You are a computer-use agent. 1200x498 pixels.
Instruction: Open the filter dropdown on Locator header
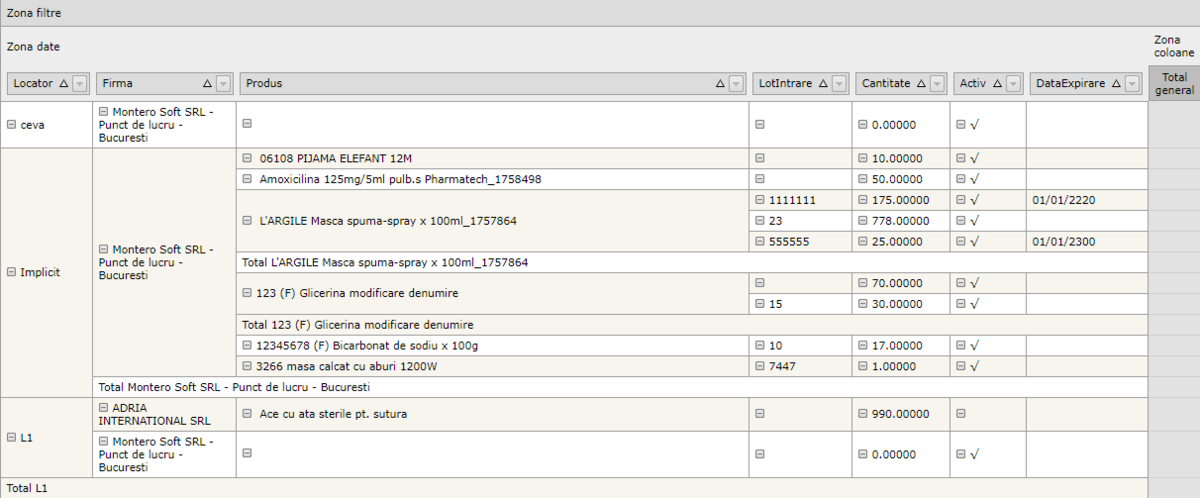[80, 84]
